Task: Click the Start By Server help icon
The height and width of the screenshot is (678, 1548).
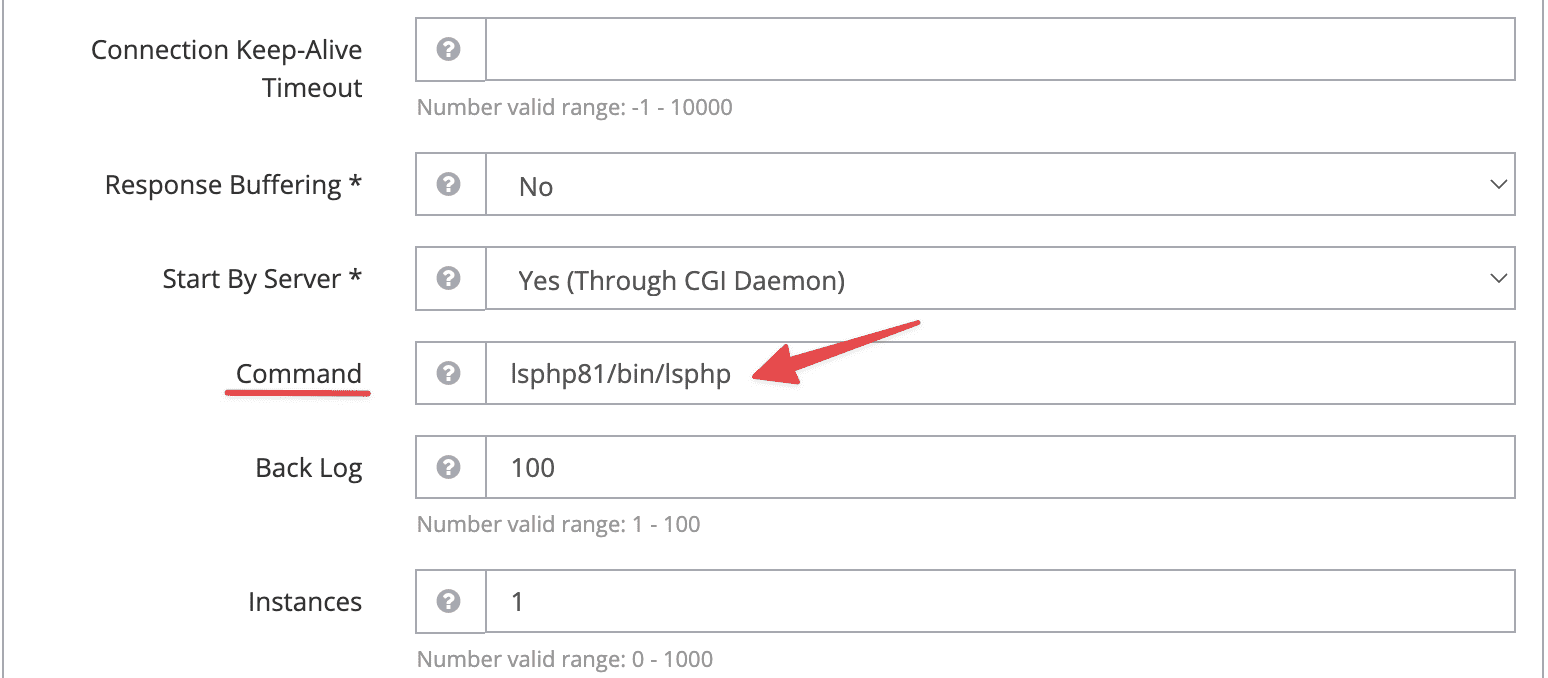Action: coord(450,279)
